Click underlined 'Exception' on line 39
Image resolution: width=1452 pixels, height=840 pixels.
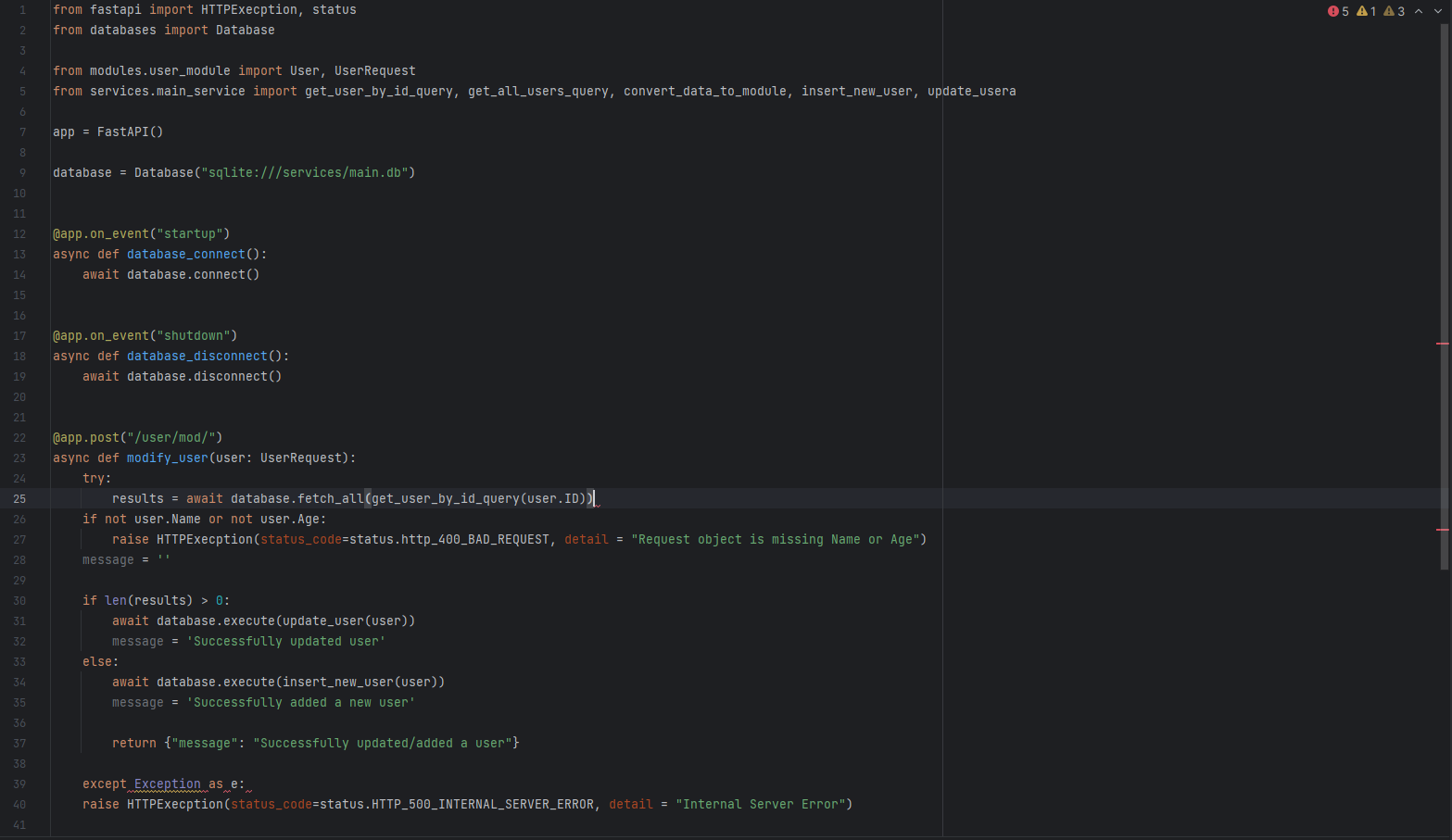click(168, 784)
